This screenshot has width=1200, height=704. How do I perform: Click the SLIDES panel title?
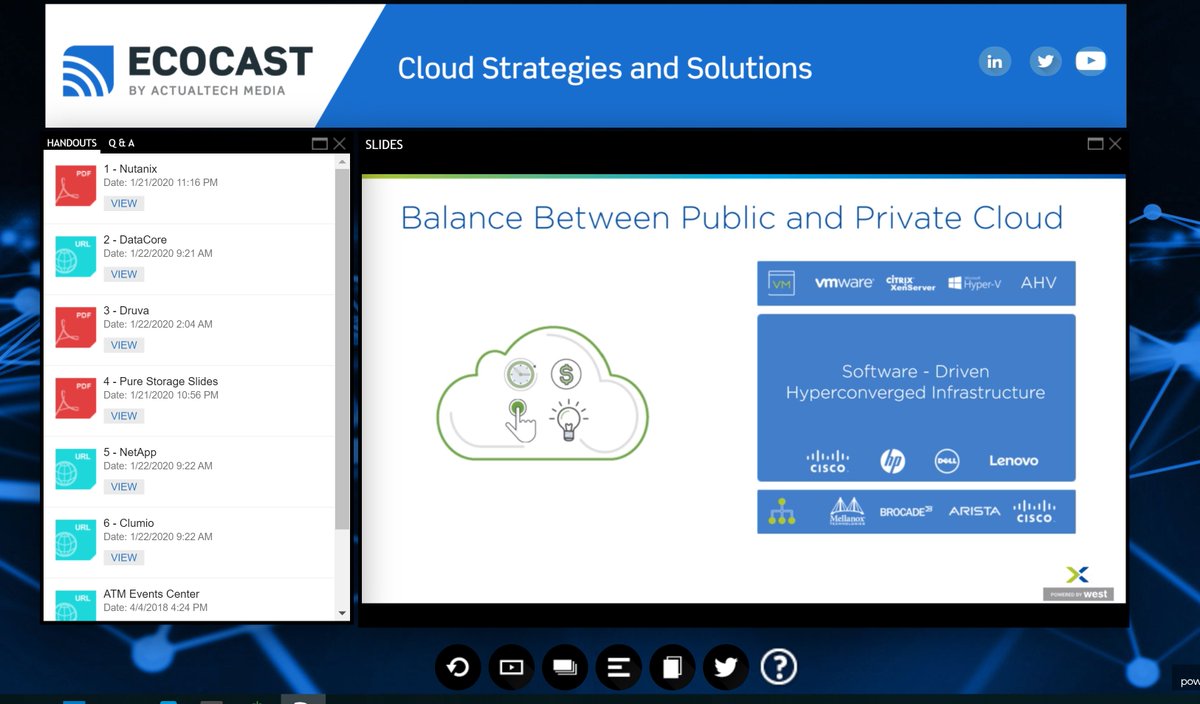(x=384, y=145)
